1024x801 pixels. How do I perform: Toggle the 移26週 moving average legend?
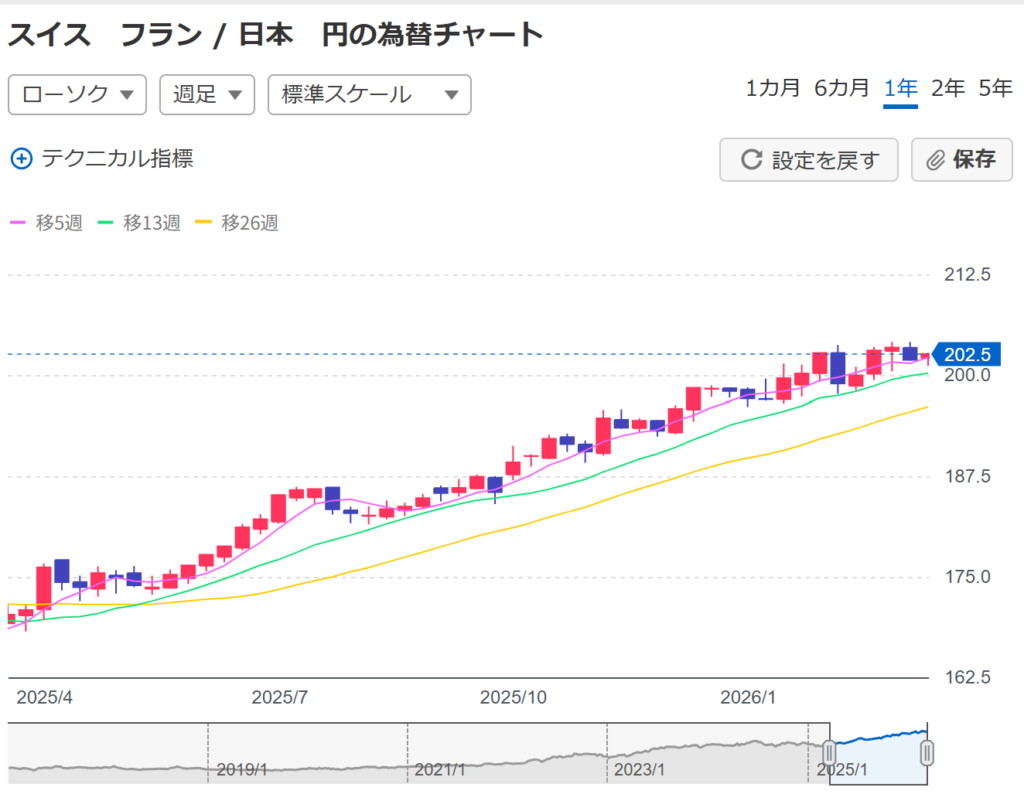click(x=236, y=223)
